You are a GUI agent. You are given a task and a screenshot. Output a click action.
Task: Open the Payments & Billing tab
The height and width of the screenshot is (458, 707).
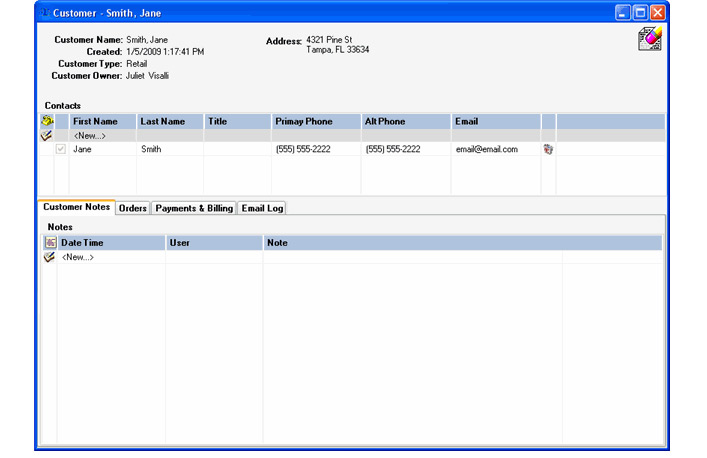click(x=194, y=208)
